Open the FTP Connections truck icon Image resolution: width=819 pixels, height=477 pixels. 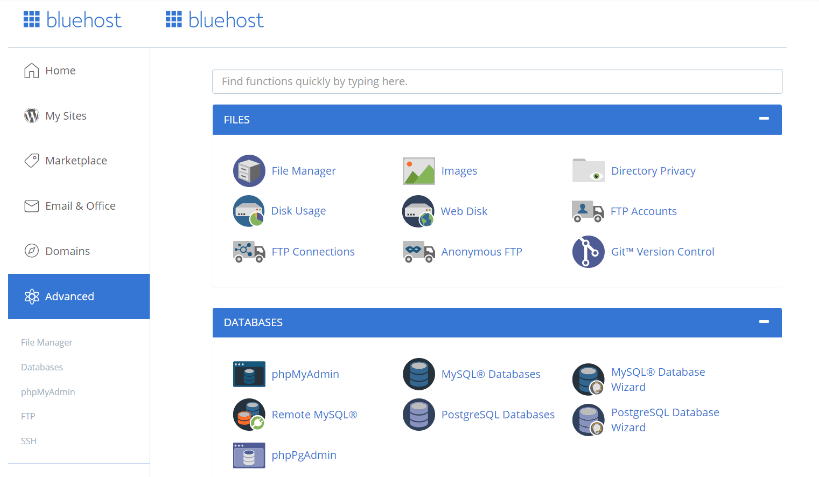coord(249,251)
